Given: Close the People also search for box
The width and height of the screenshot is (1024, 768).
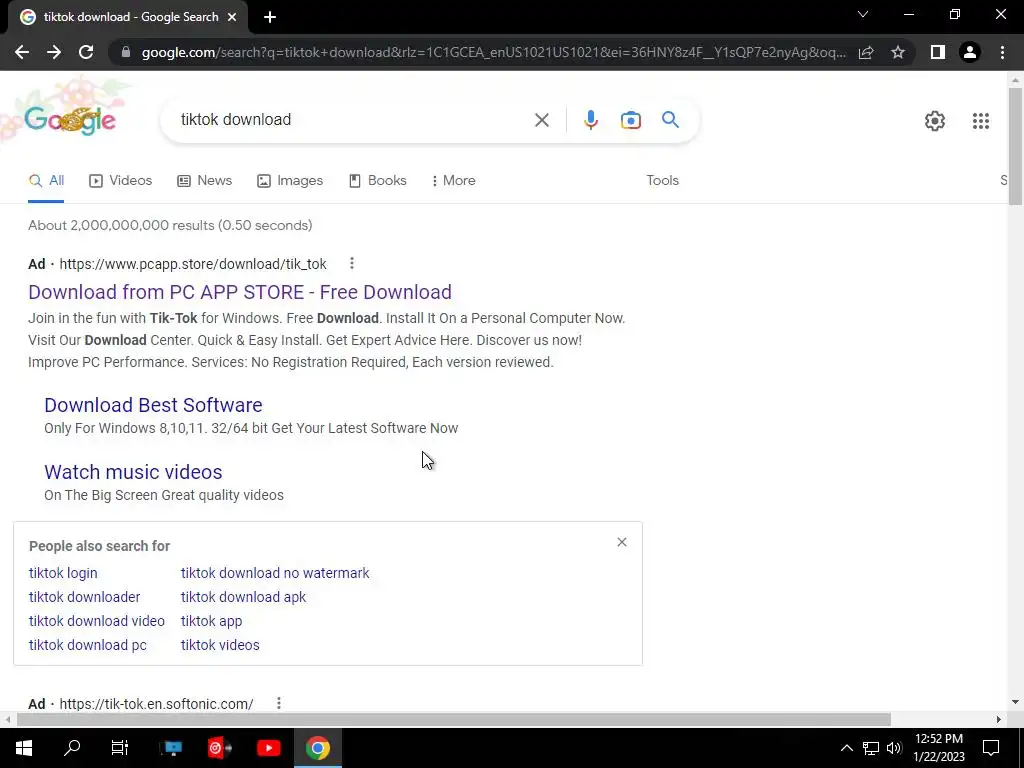Looking at the screenshot, I should coord(622,543).
